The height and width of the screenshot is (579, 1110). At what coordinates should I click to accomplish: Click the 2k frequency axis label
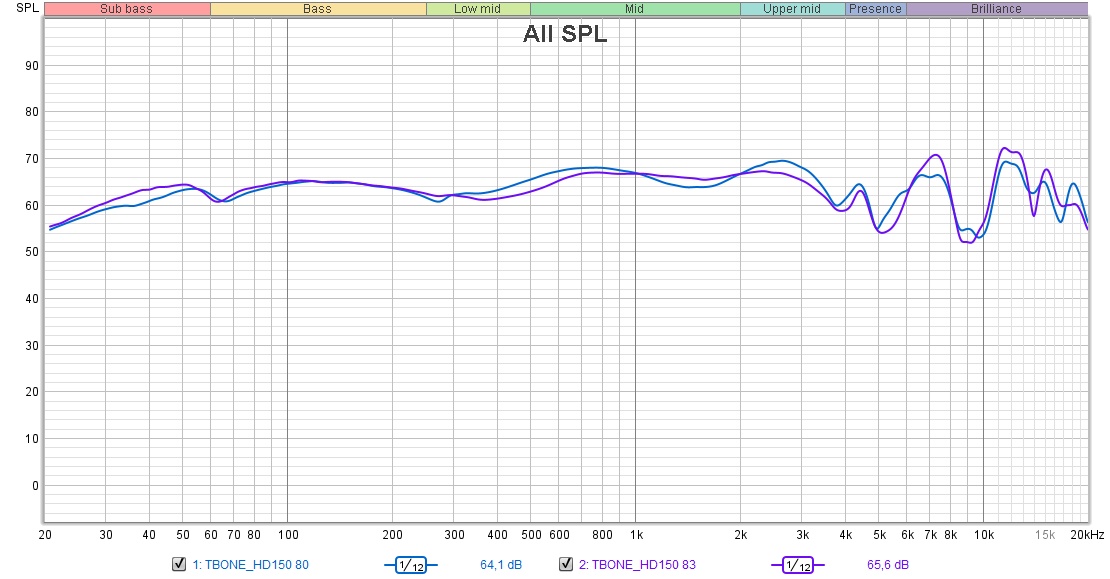pos(740,535)
